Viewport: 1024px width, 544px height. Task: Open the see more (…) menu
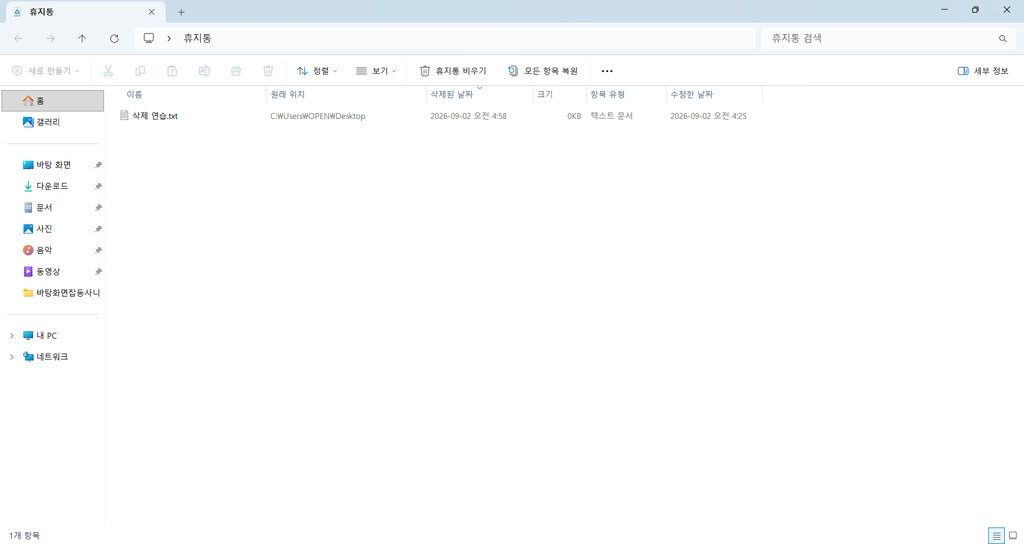coord(607,71)
